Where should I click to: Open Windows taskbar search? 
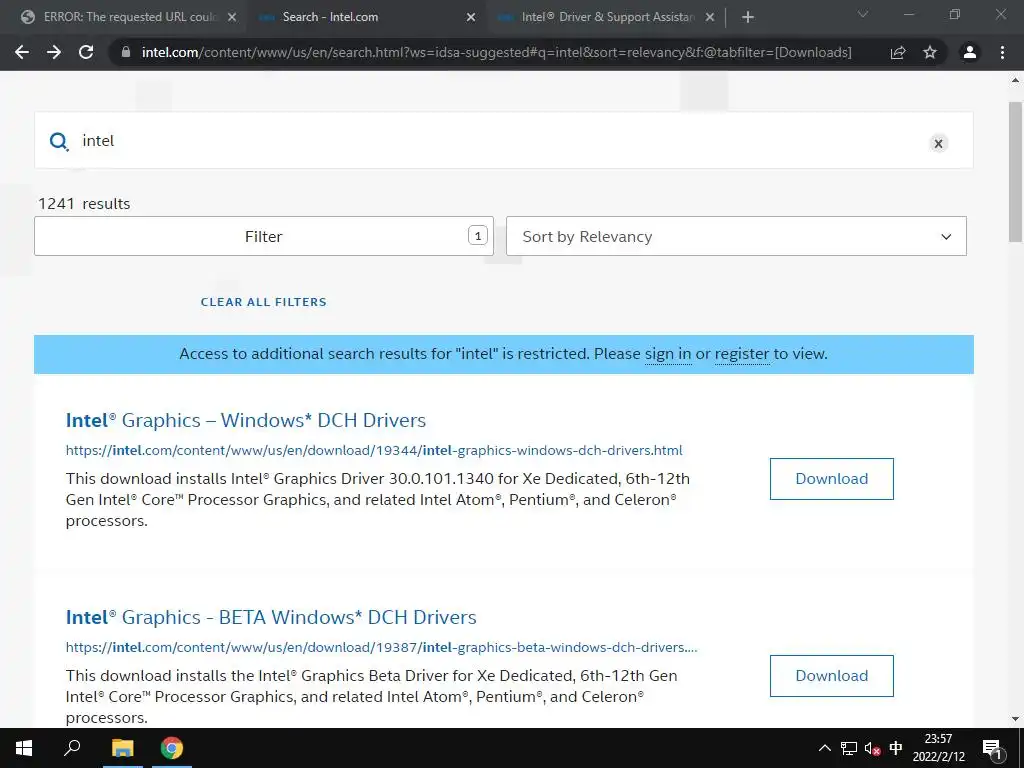pyautogui.click(x=72, y=747)
